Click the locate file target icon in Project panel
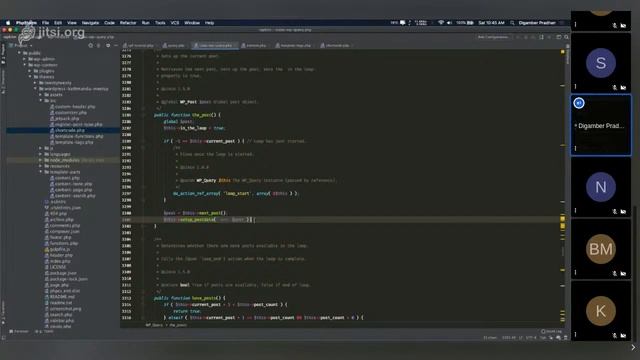Screen dimensions: 640x360 click(x=91, y=46)
